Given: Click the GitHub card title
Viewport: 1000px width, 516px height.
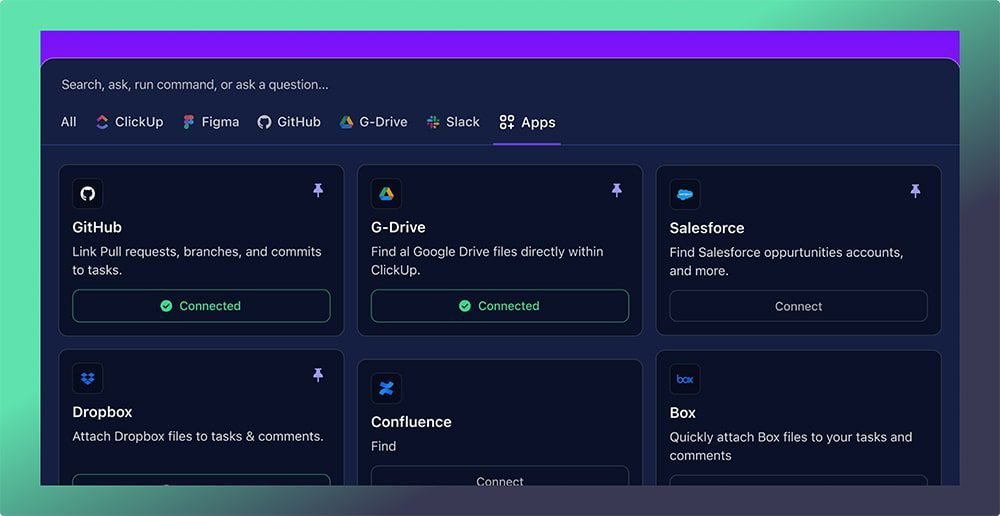Looking at the screenshot, I should pyautogui.click(x=97, y=227).
